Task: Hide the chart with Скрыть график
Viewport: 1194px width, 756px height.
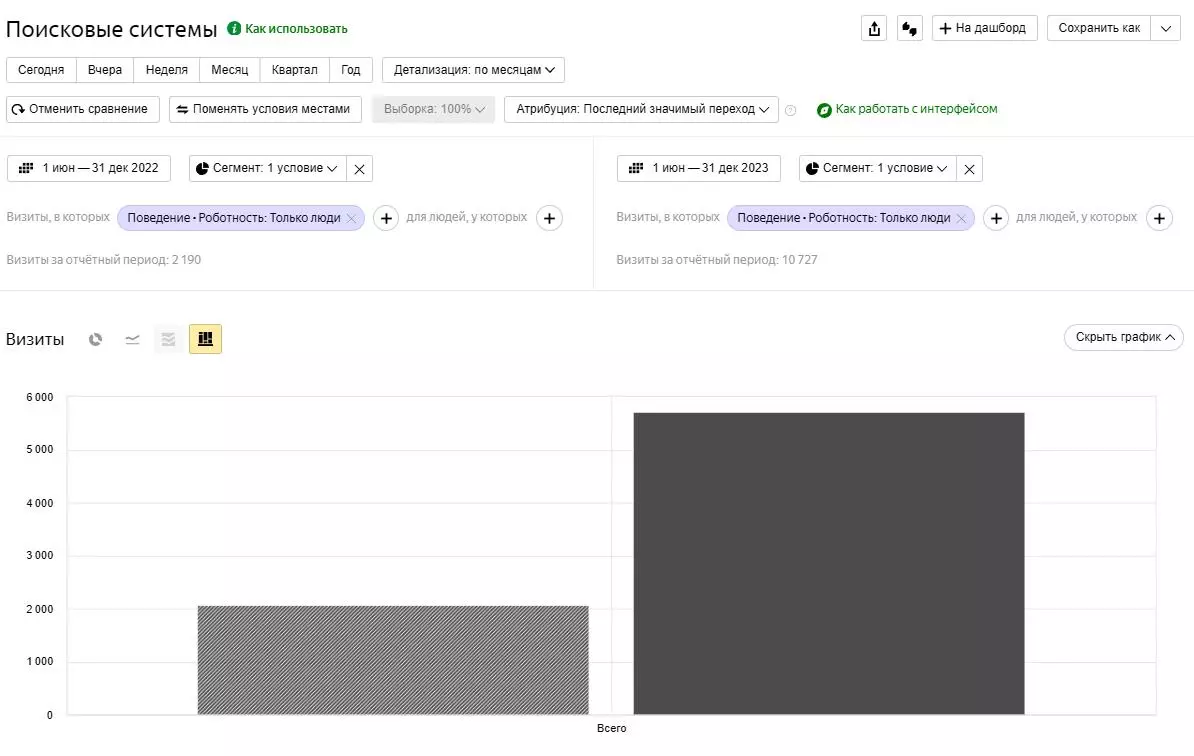Action: [x=1123, y=338]
